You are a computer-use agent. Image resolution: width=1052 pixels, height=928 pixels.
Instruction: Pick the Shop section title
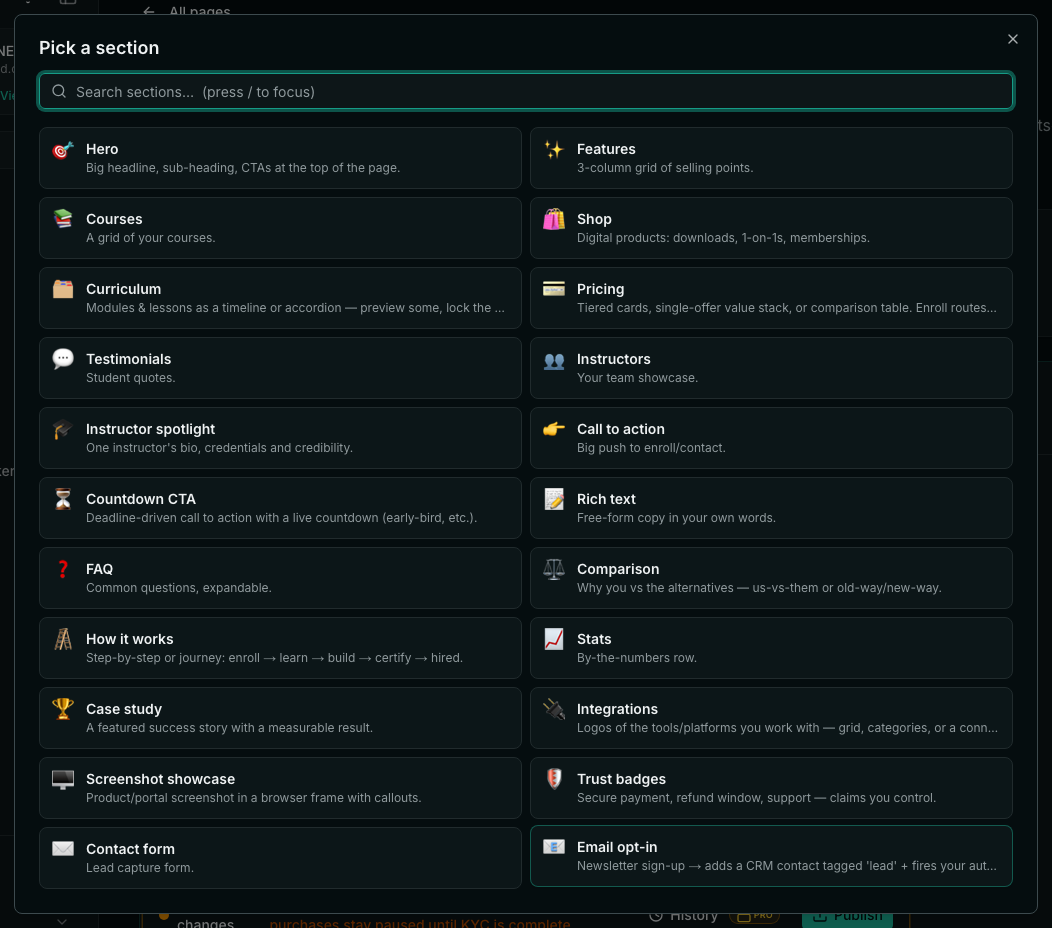(x=594, y=219)
